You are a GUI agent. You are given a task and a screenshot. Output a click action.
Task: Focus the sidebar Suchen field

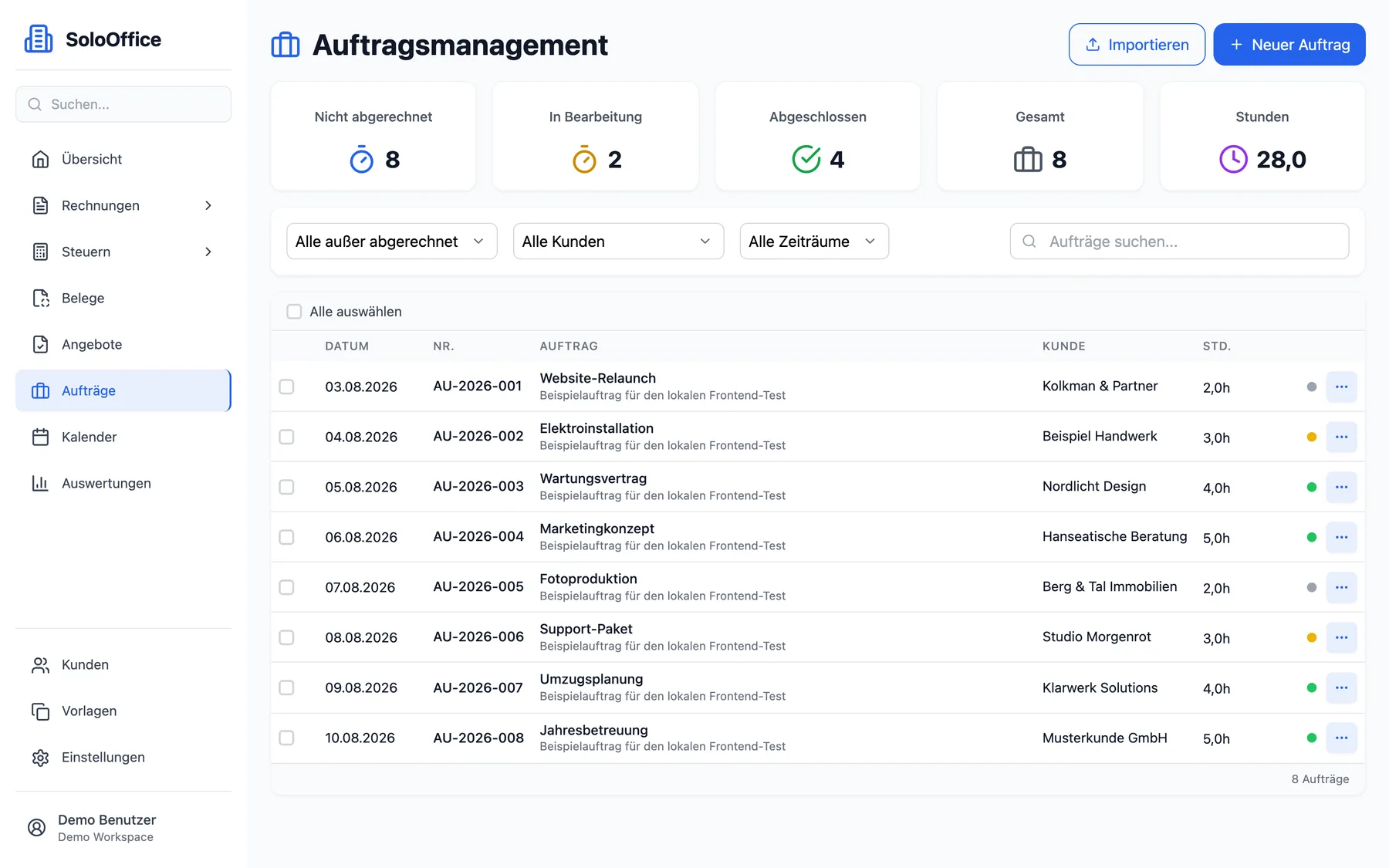pyautogui.click(x=123, y=104)
